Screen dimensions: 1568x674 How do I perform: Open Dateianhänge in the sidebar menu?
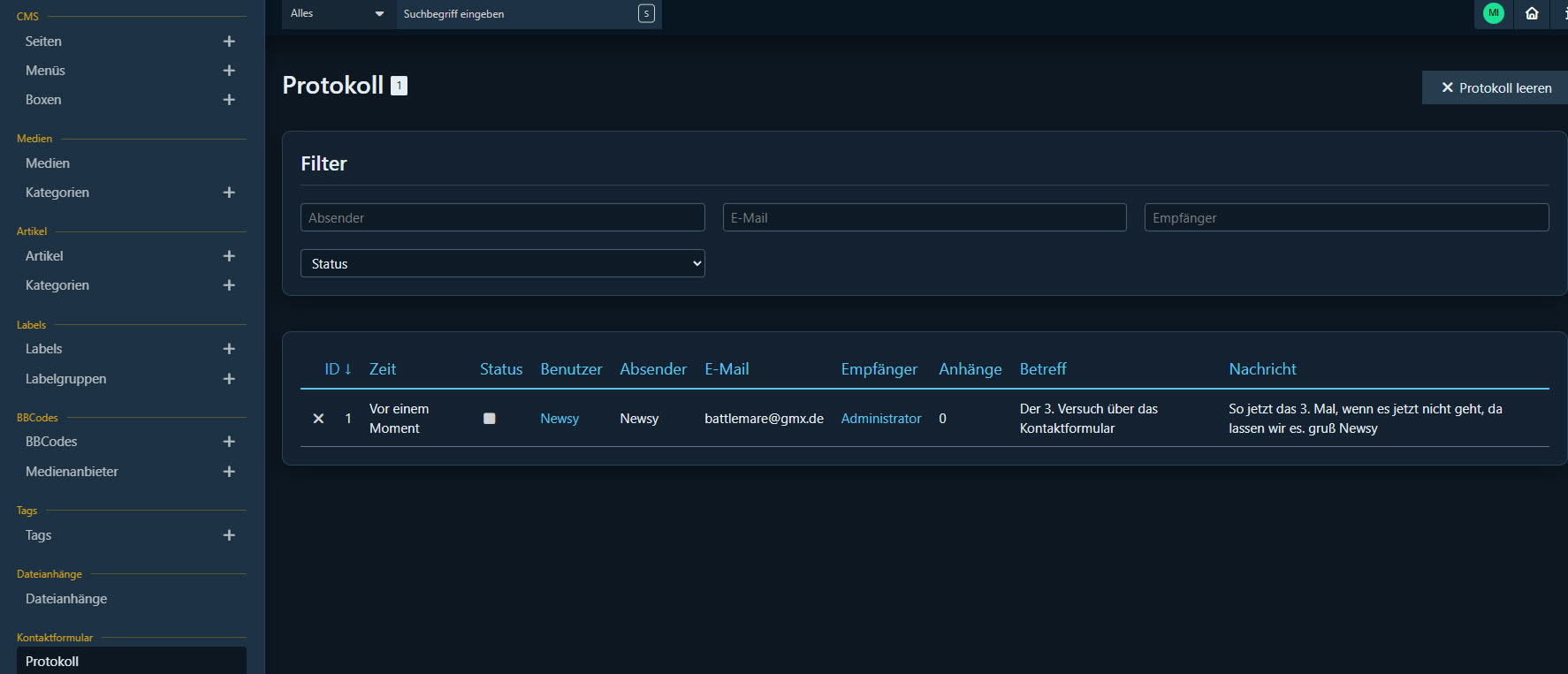66,599
